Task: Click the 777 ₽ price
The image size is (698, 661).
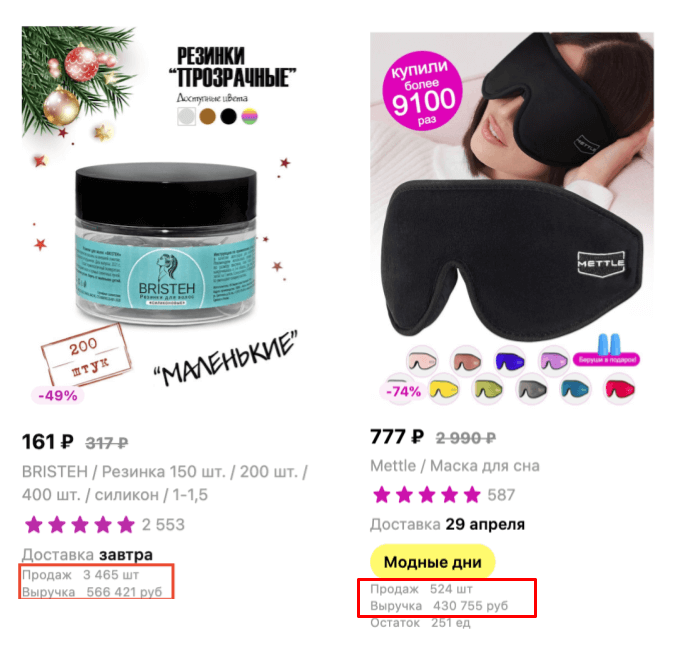Action: click(x=397, y=437)
